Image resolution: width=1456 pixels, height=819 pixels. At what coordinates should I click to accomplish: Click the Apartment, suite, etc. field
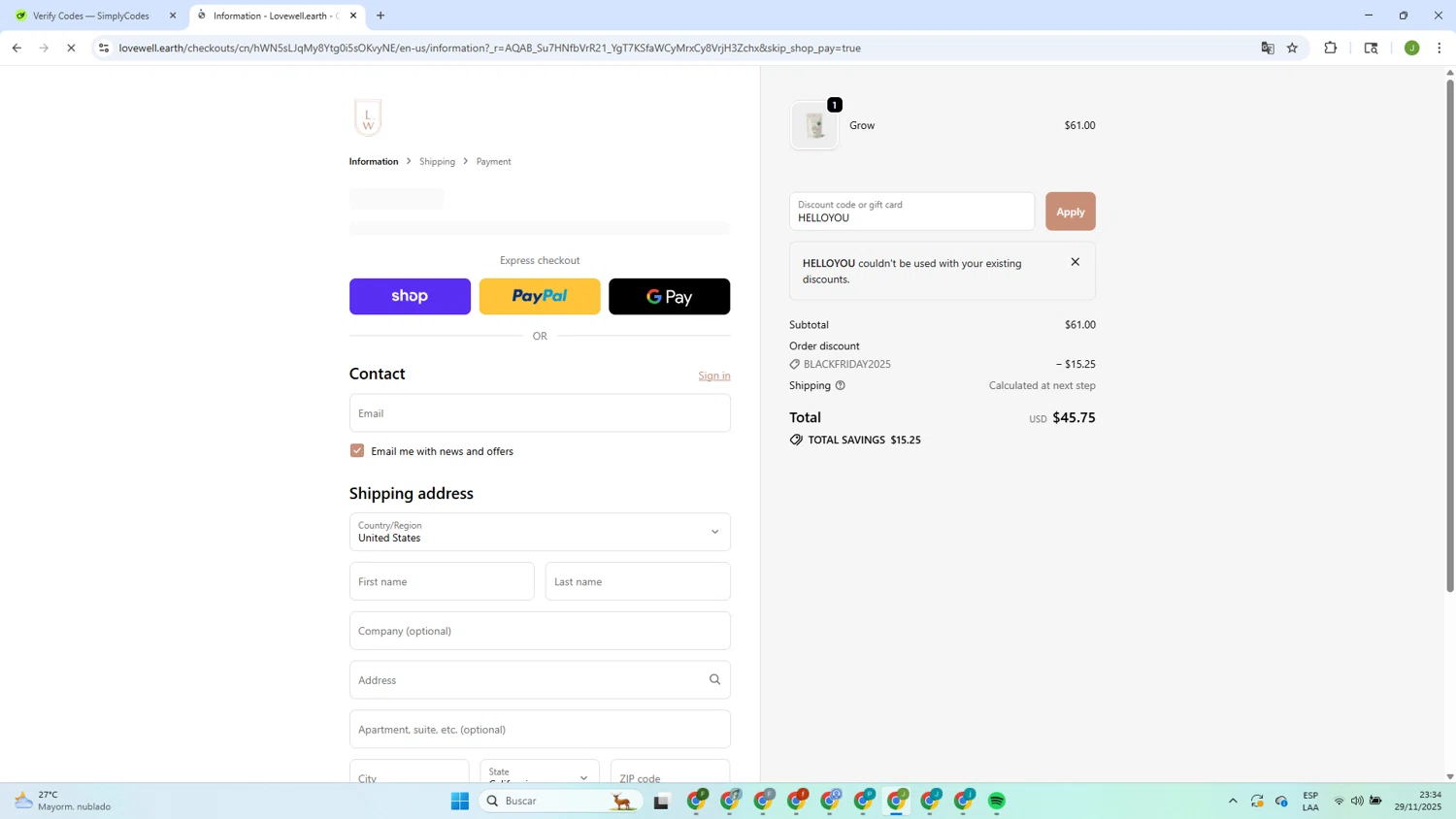[540, 729]
